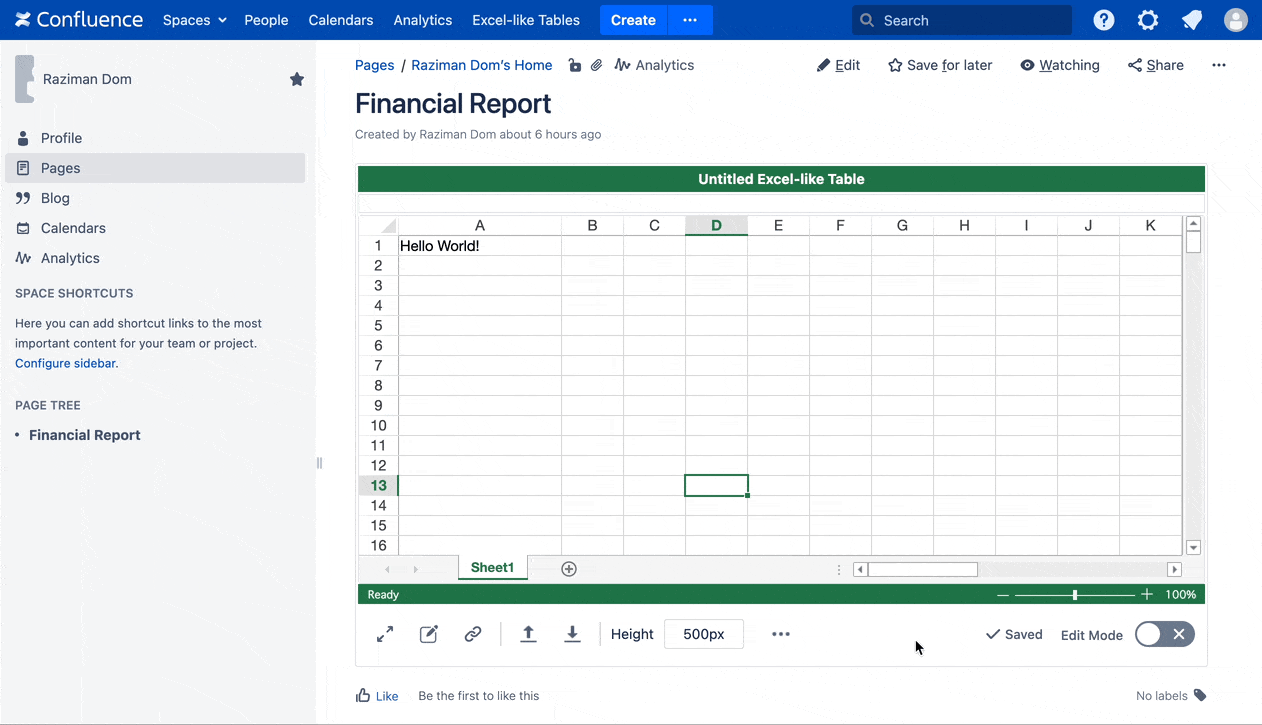This screenshot has height=725, width=1262.
Task: Click the edit pencil icon in table toolbar
Action: pyautogui.click(x=429, y=634)
